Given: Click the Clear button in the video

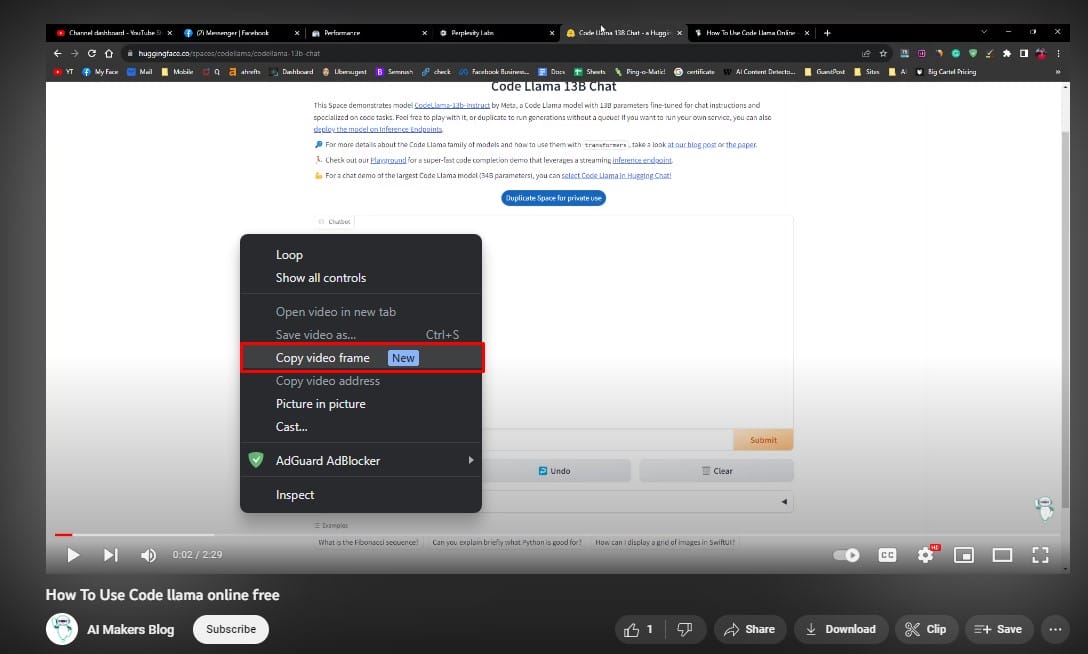Looking at the screenshot, I should coord(716,471).
